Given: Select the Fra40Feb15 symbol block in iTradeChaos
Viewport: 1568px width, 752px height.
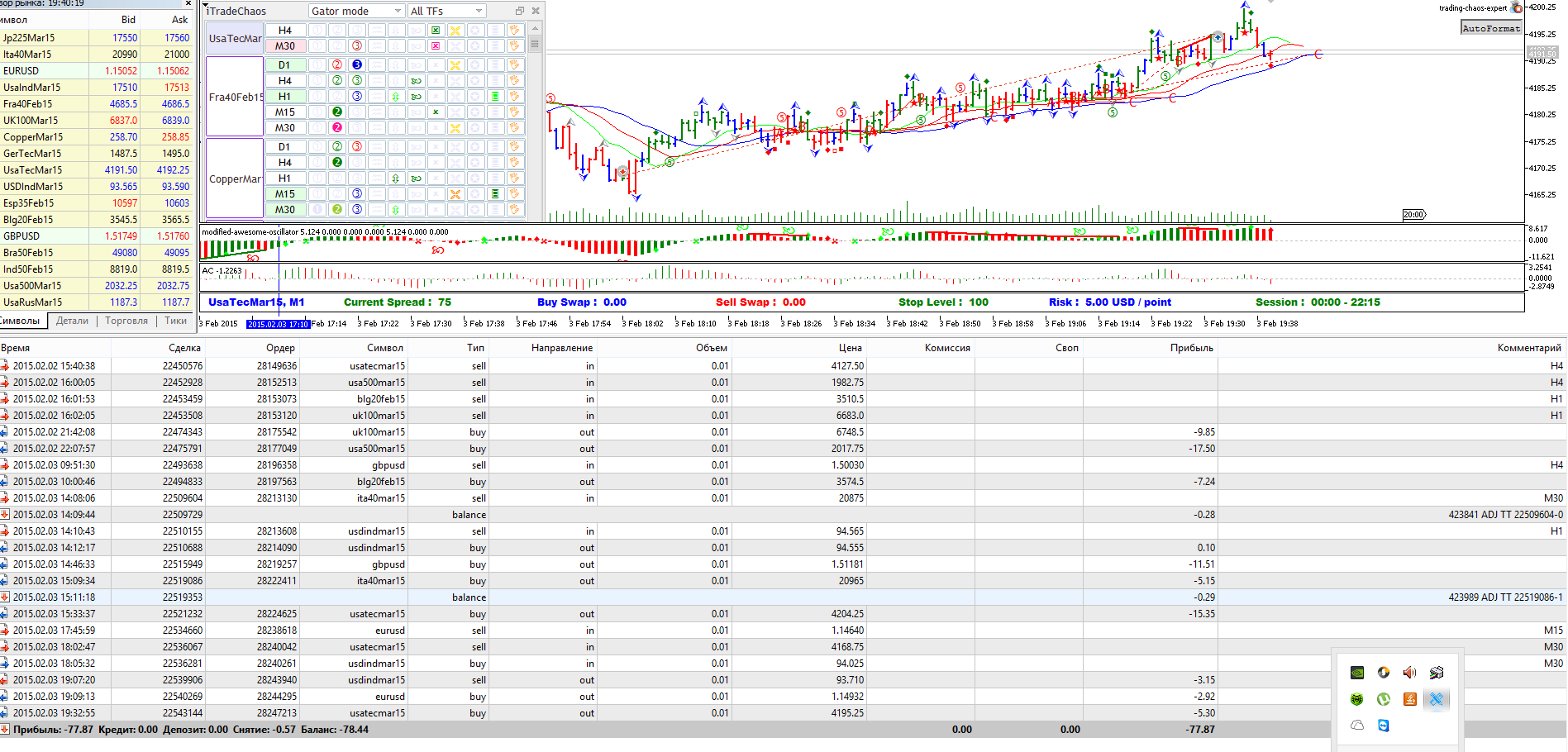Looking at the screenshot, I should click(x=235, y=96).
